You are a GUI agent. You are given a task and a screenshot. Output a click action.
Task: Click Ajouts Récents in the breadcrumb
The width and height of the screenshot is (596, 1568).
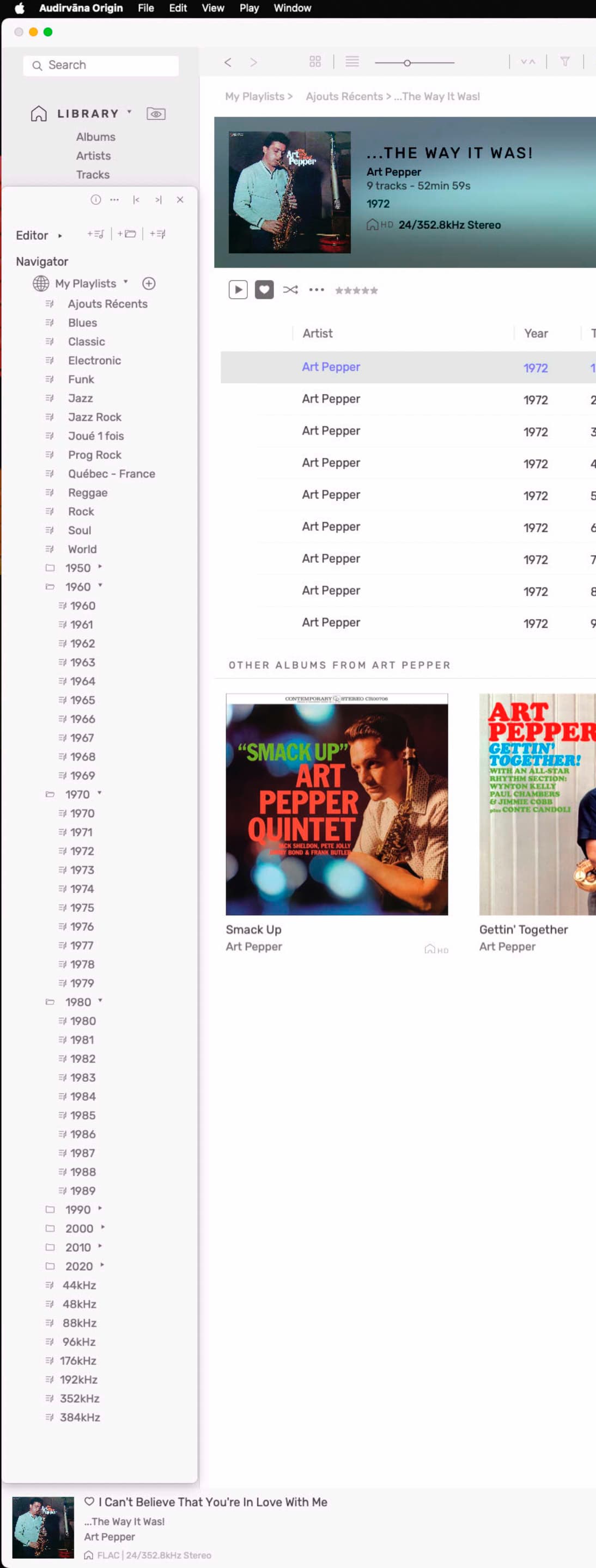pos(344,96)
